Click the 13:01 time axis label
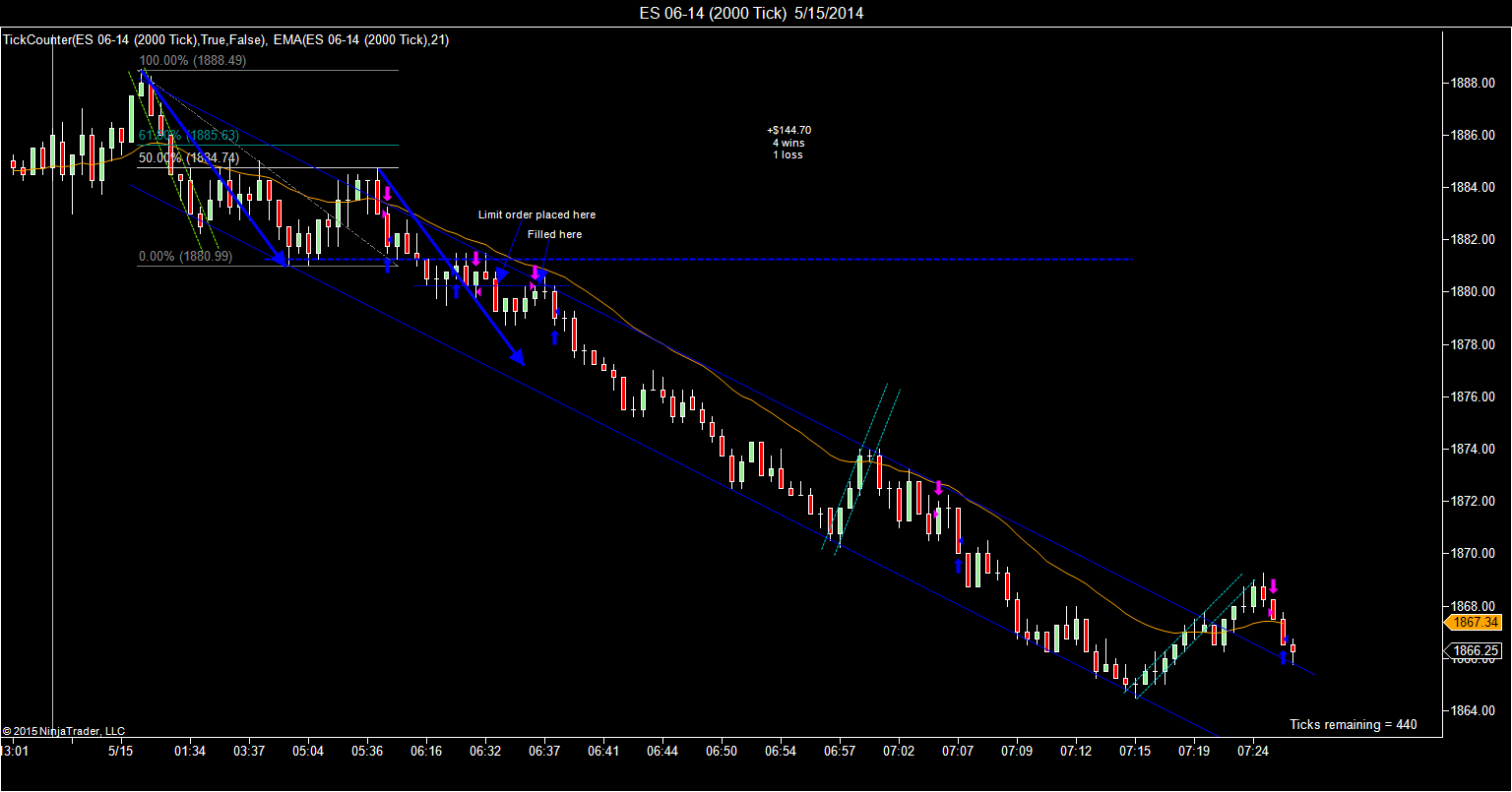This screenshot has height=792, width=1512. 14,751
